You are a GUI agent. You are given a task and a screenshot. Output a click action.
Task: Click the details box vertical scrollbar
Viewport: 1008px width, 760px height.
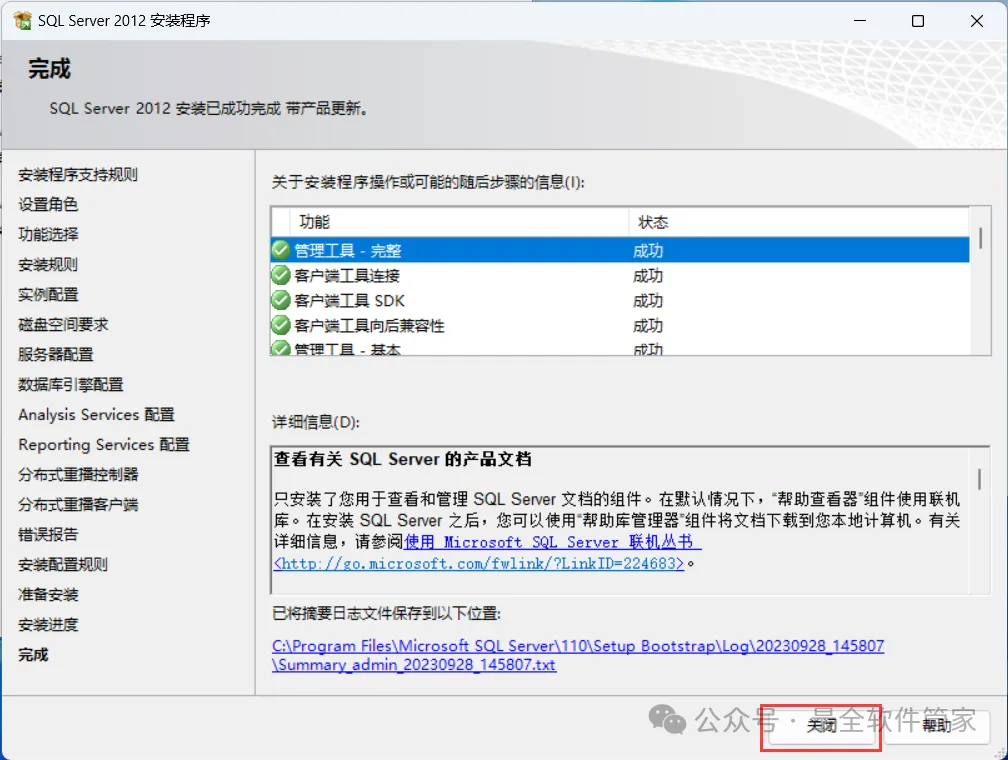(979, 520)
